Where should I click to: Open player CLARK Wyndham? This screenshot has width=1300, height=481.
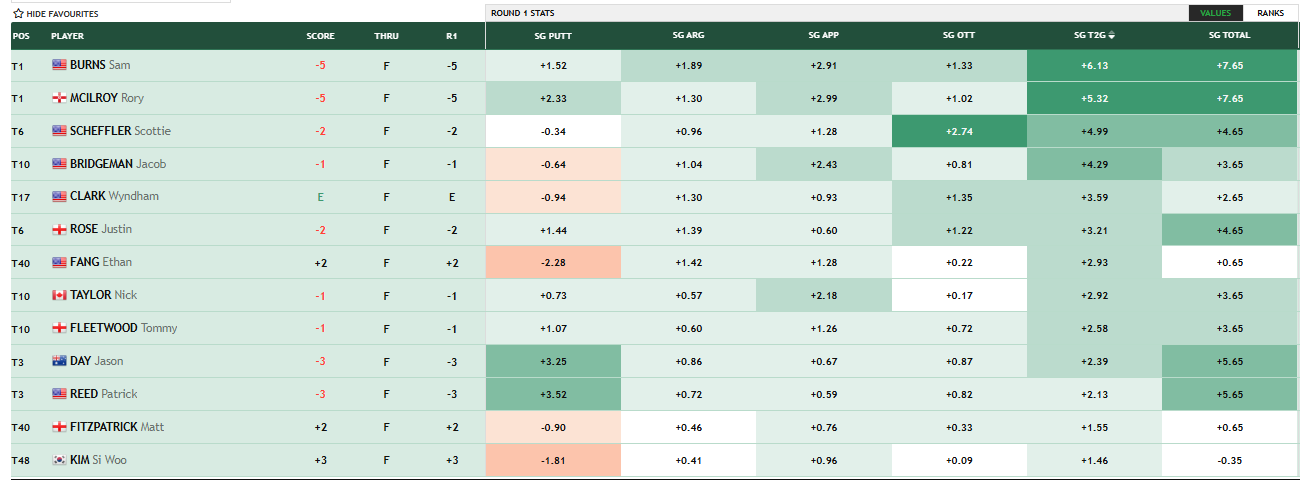[x=114, y=197]
